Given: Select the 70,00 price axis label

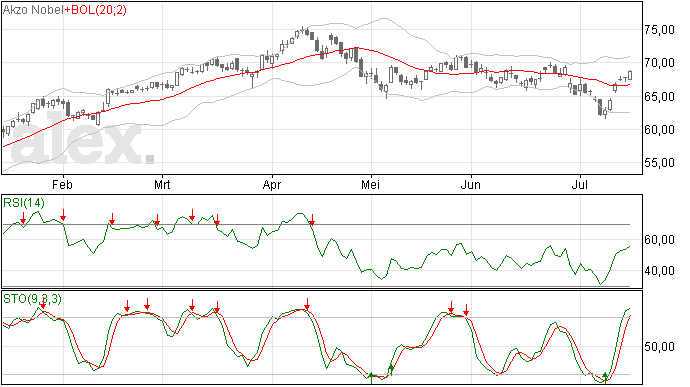Looking at the screenshot, I should (660, 63).
